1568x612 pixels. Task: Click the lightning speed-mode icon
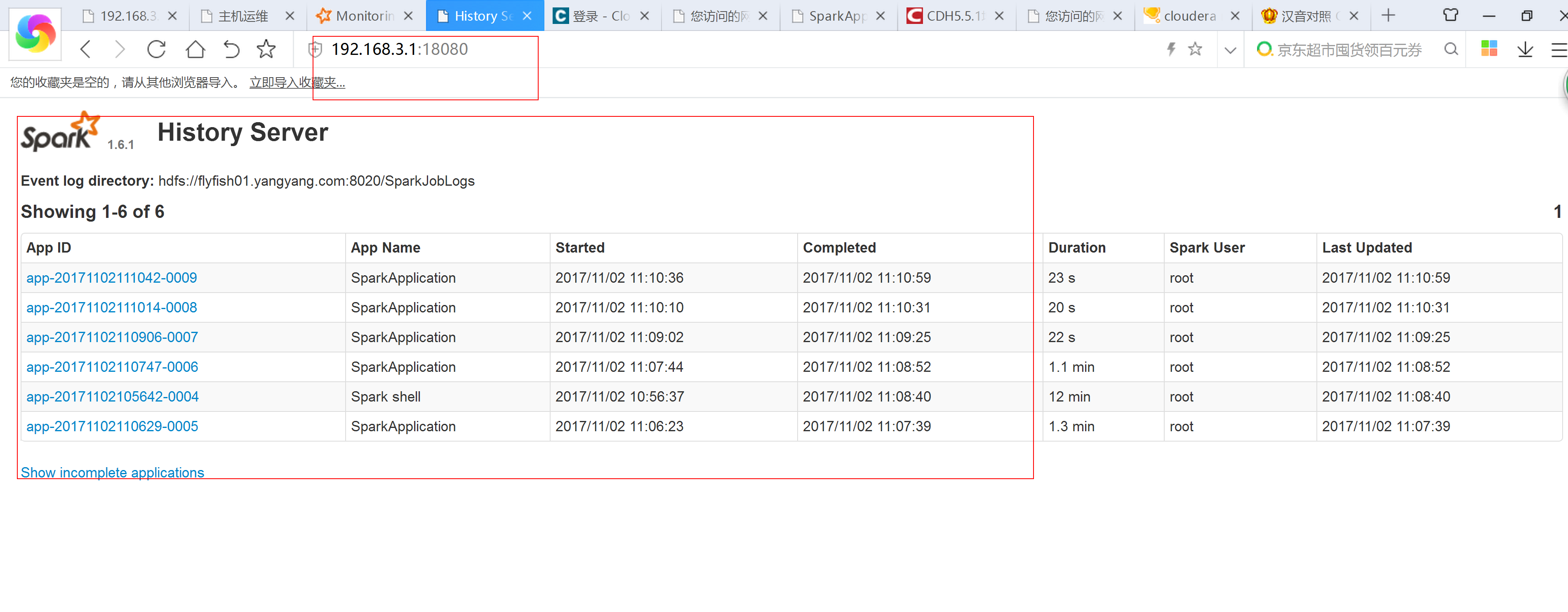pos(1170,50)
